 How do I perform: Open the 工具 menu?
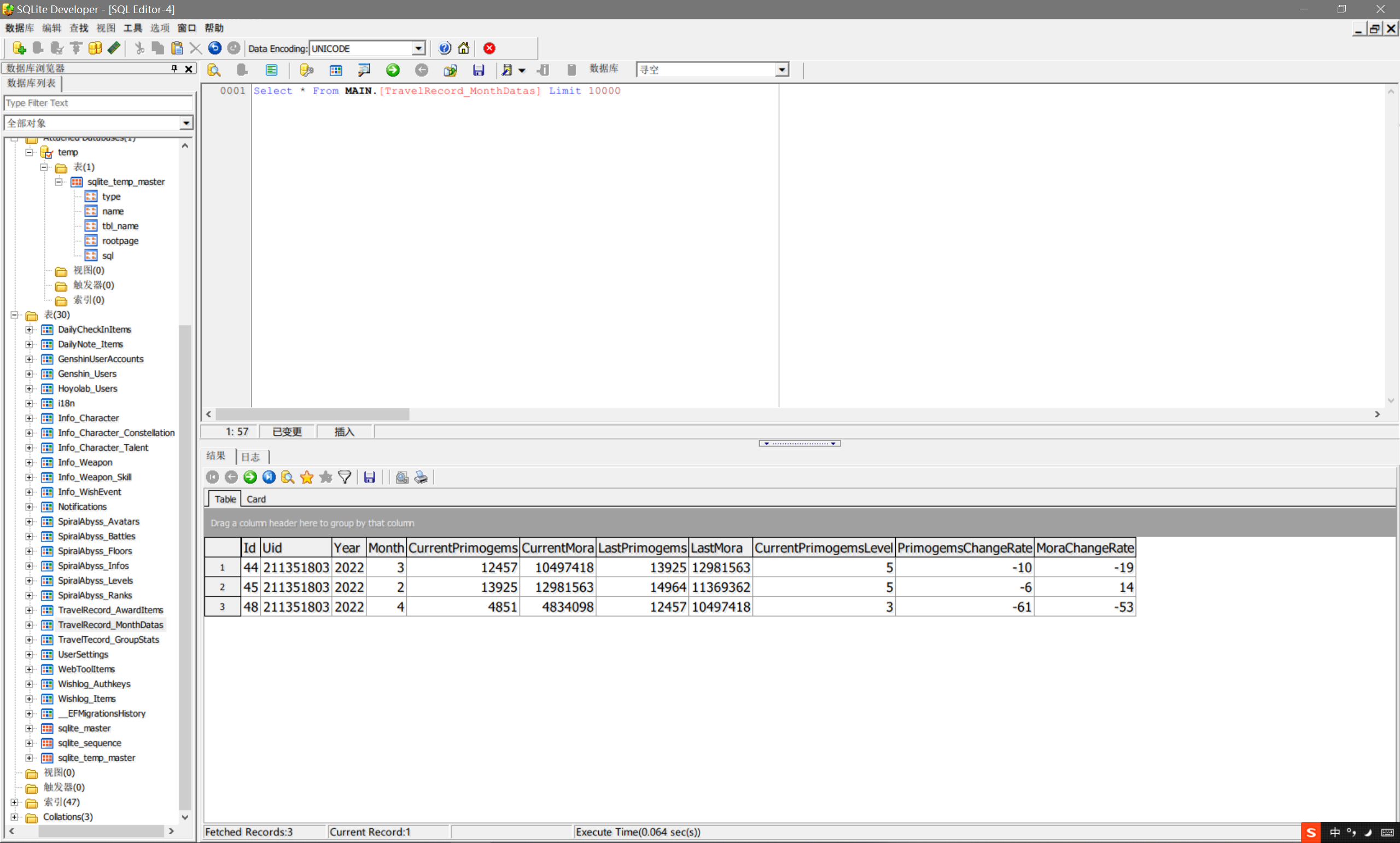(132, 28)
